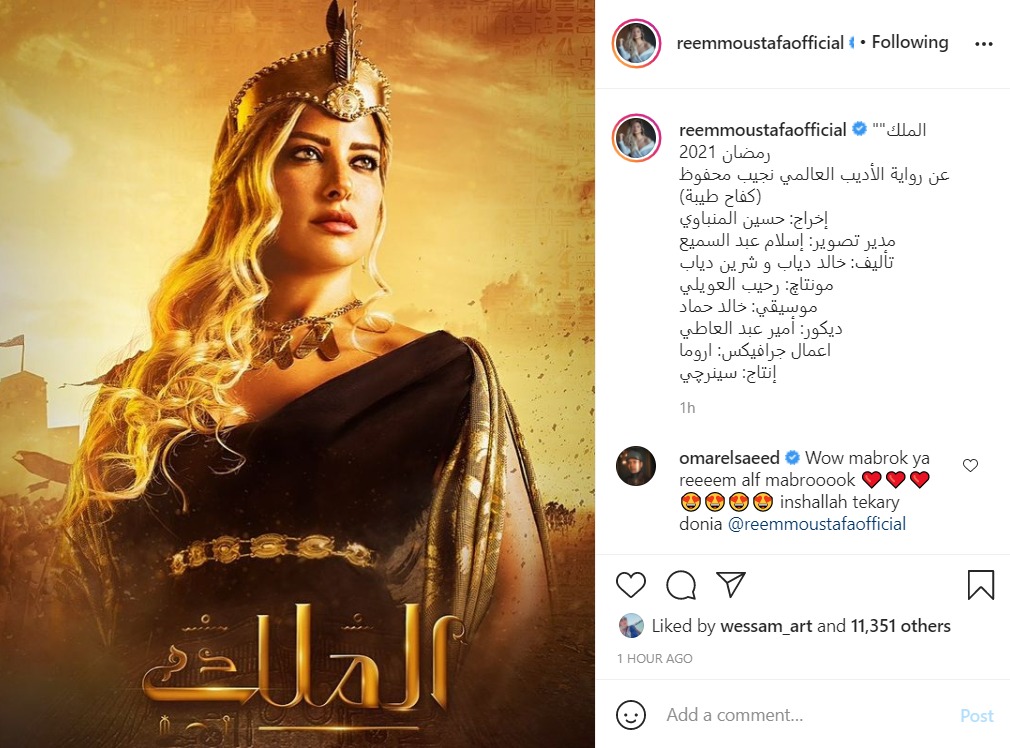This screenshot has height=748, width=1010.
Task: Open the 1 HOUR AGO timestamp link
Action: (654, 658)
